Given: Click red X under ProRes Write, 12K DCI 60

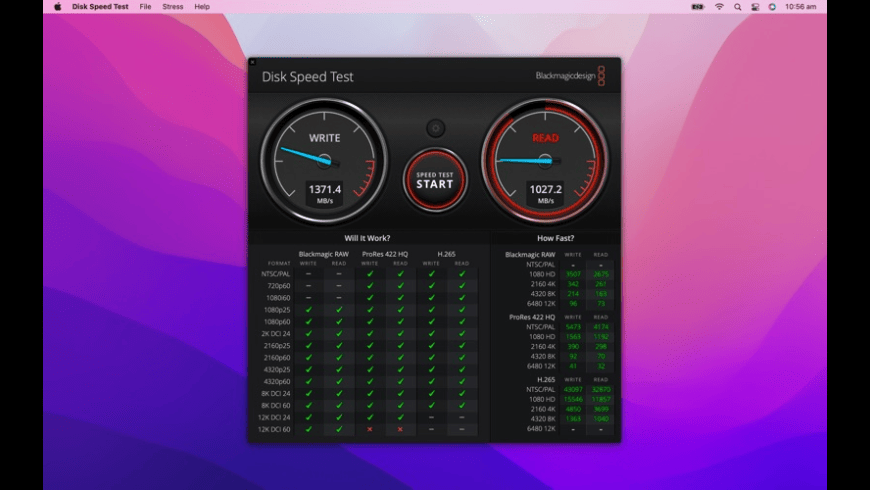Looking at the screenshot, I should [x=370, y=430].
